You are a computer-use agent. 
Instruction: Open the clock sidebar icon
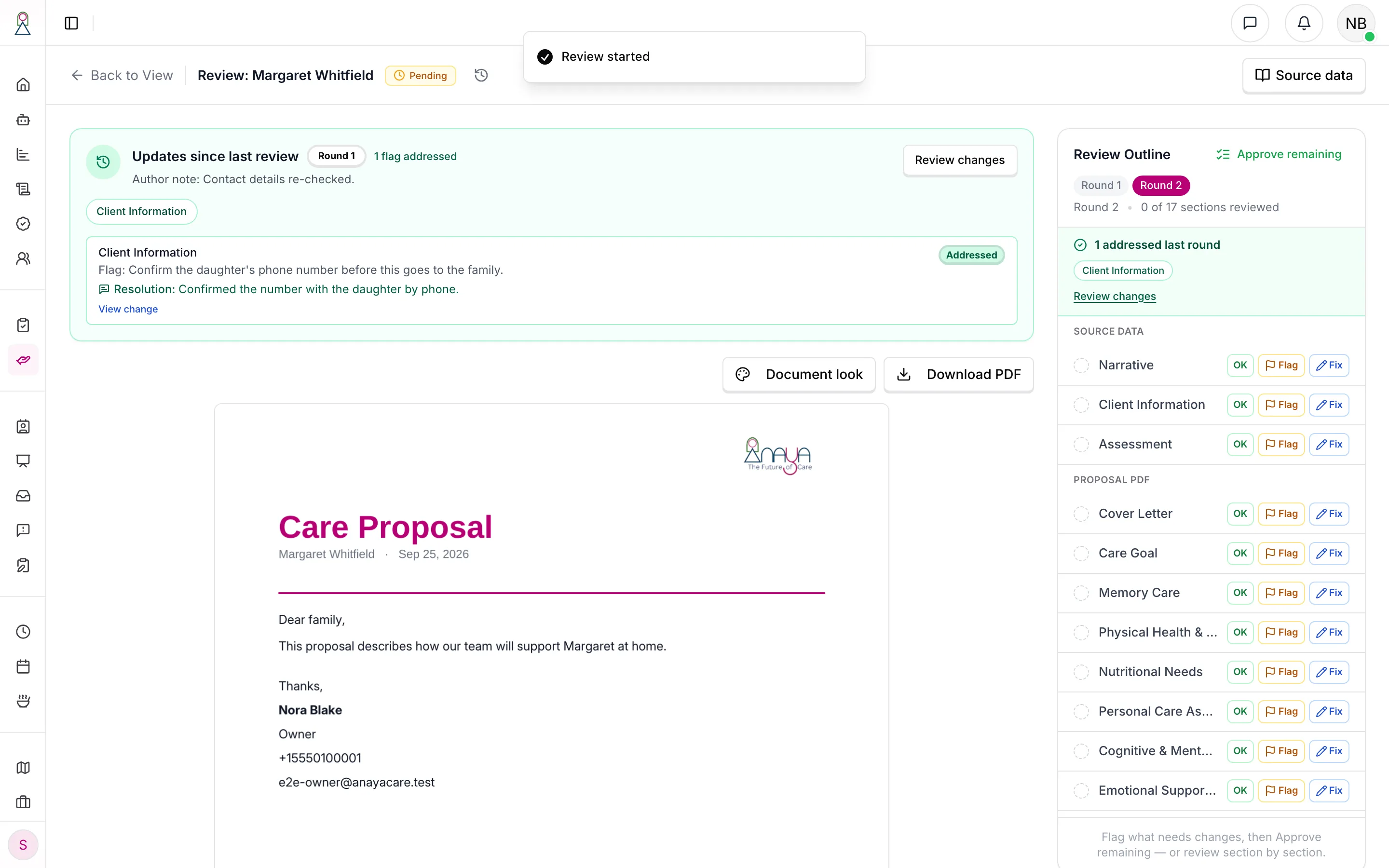23,632
